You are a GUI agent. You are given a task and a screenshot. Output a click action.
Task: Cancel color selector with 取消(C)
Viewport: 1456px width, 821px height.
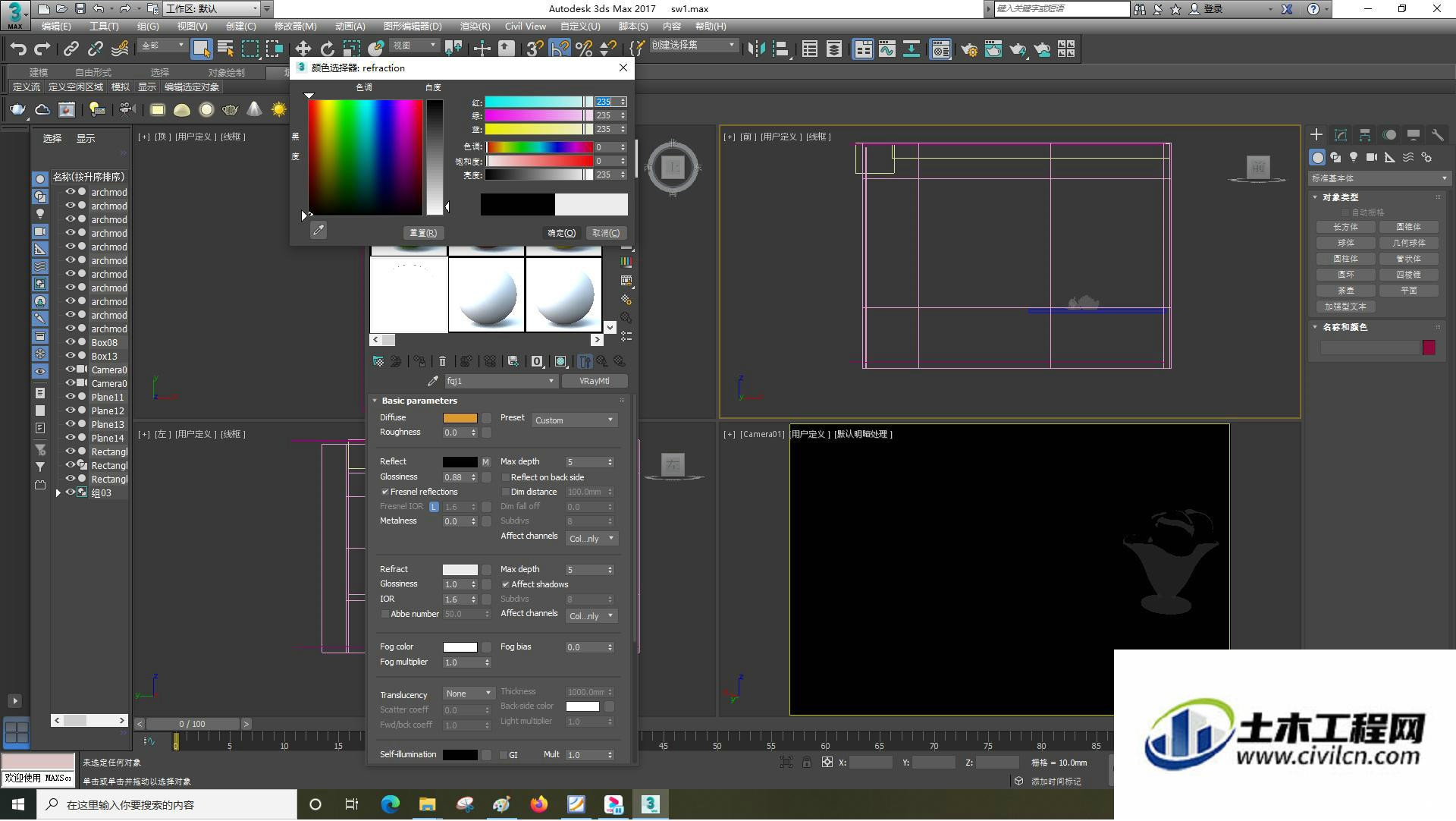(x=606, y=234)
